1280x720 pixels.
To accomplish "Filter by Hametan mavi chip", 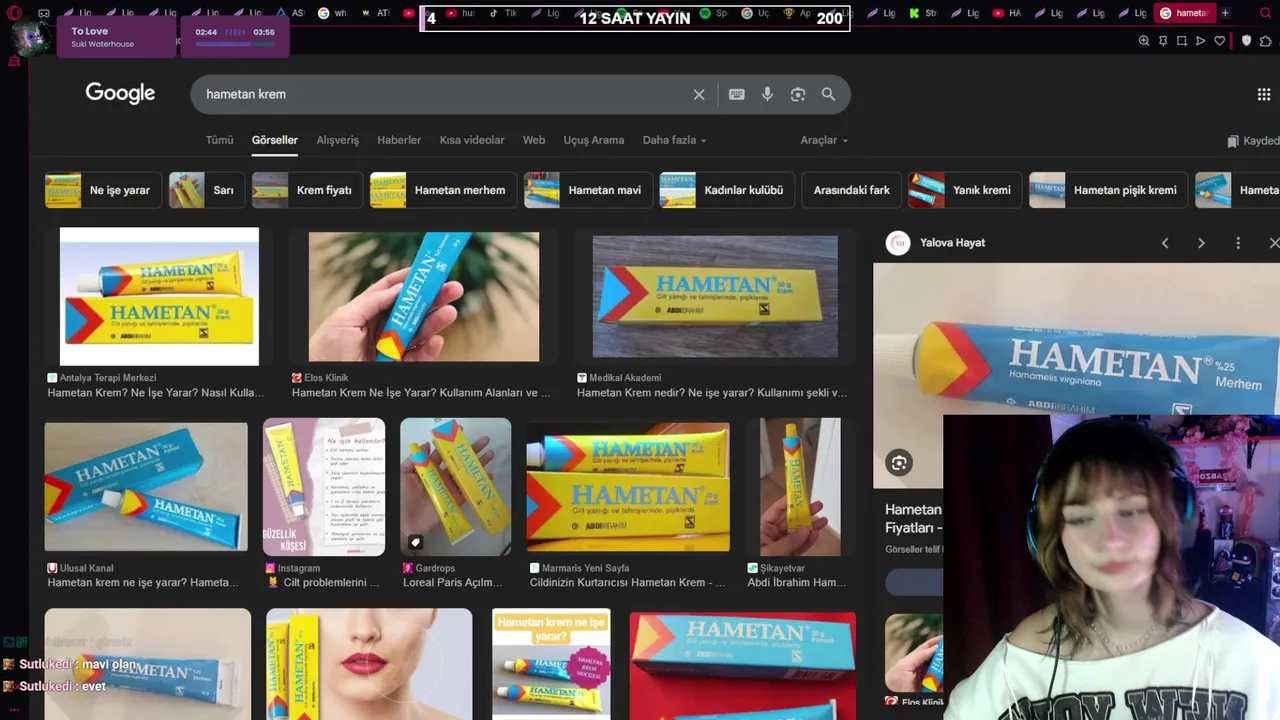I will [589, 190].
